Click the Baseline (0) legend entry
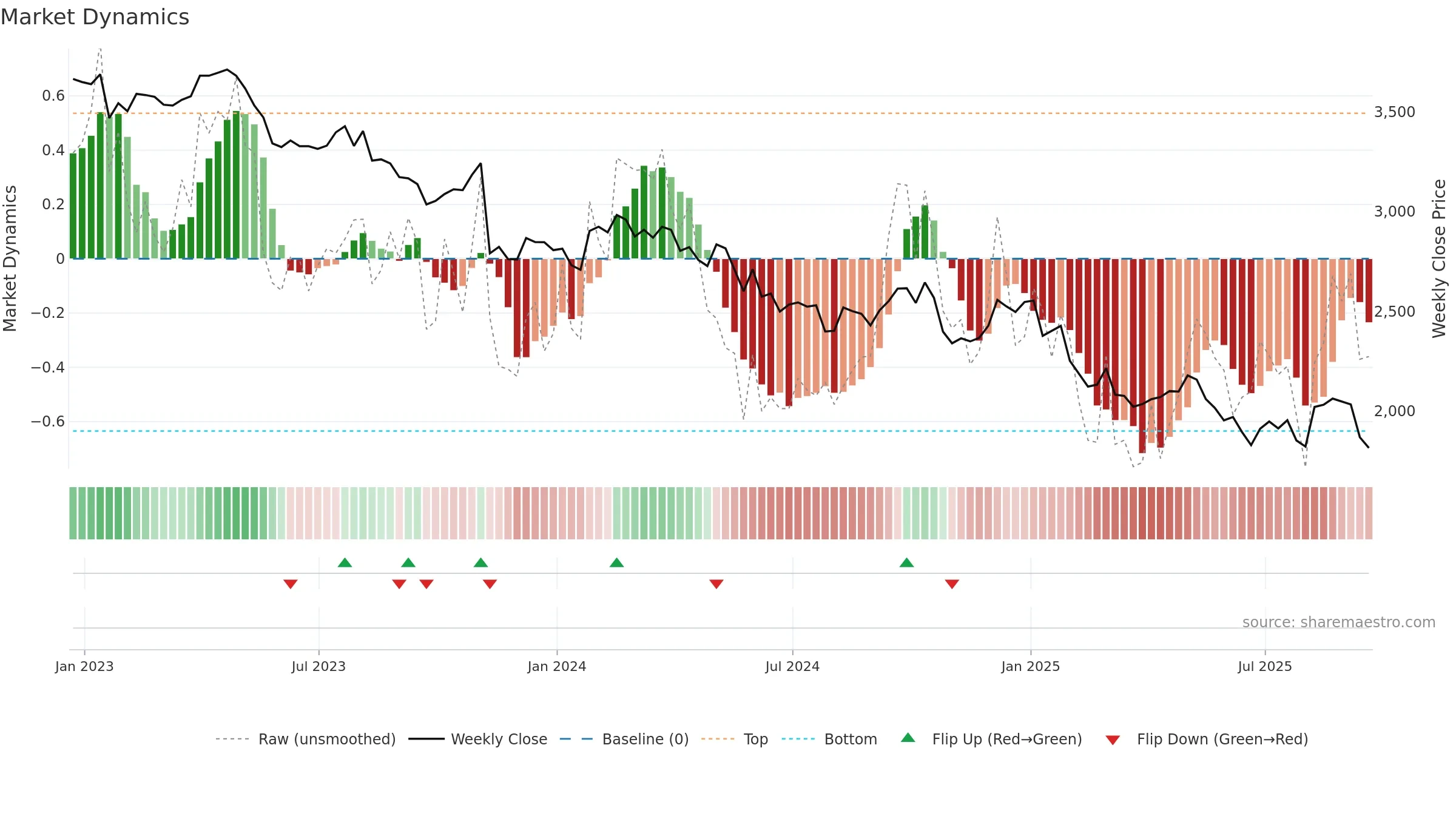The height and width of the screenshot is (819, 1456). (x=624, y=739)
